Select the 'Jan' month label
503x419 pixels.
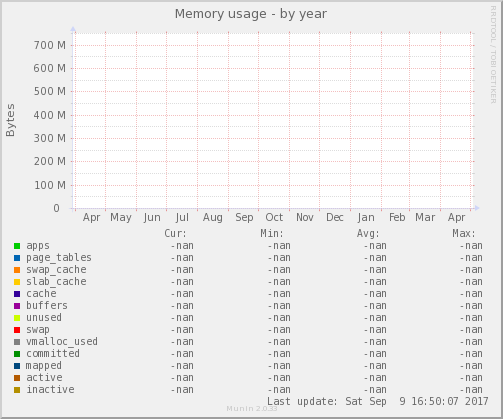tap(366, 218)
